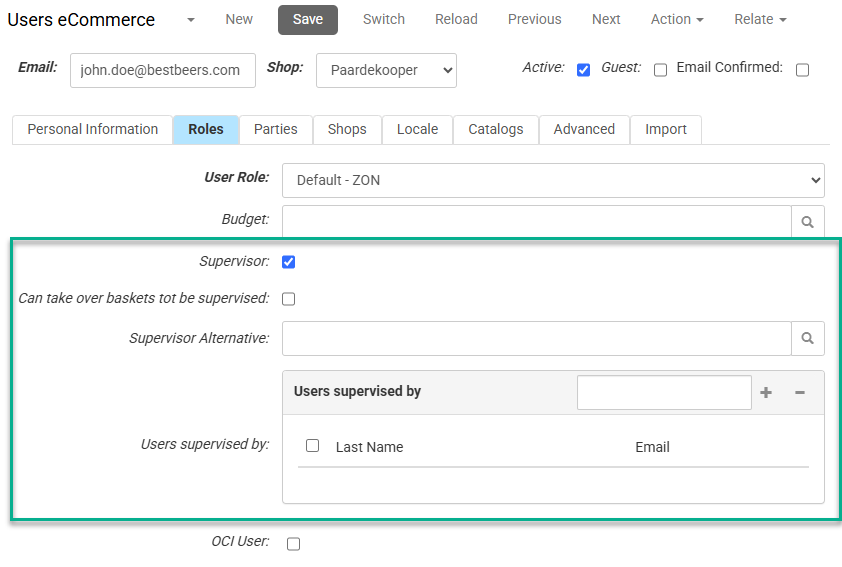Open the Relate menu
This screenshot has height=567, width=842.
(x=760, y=19)
